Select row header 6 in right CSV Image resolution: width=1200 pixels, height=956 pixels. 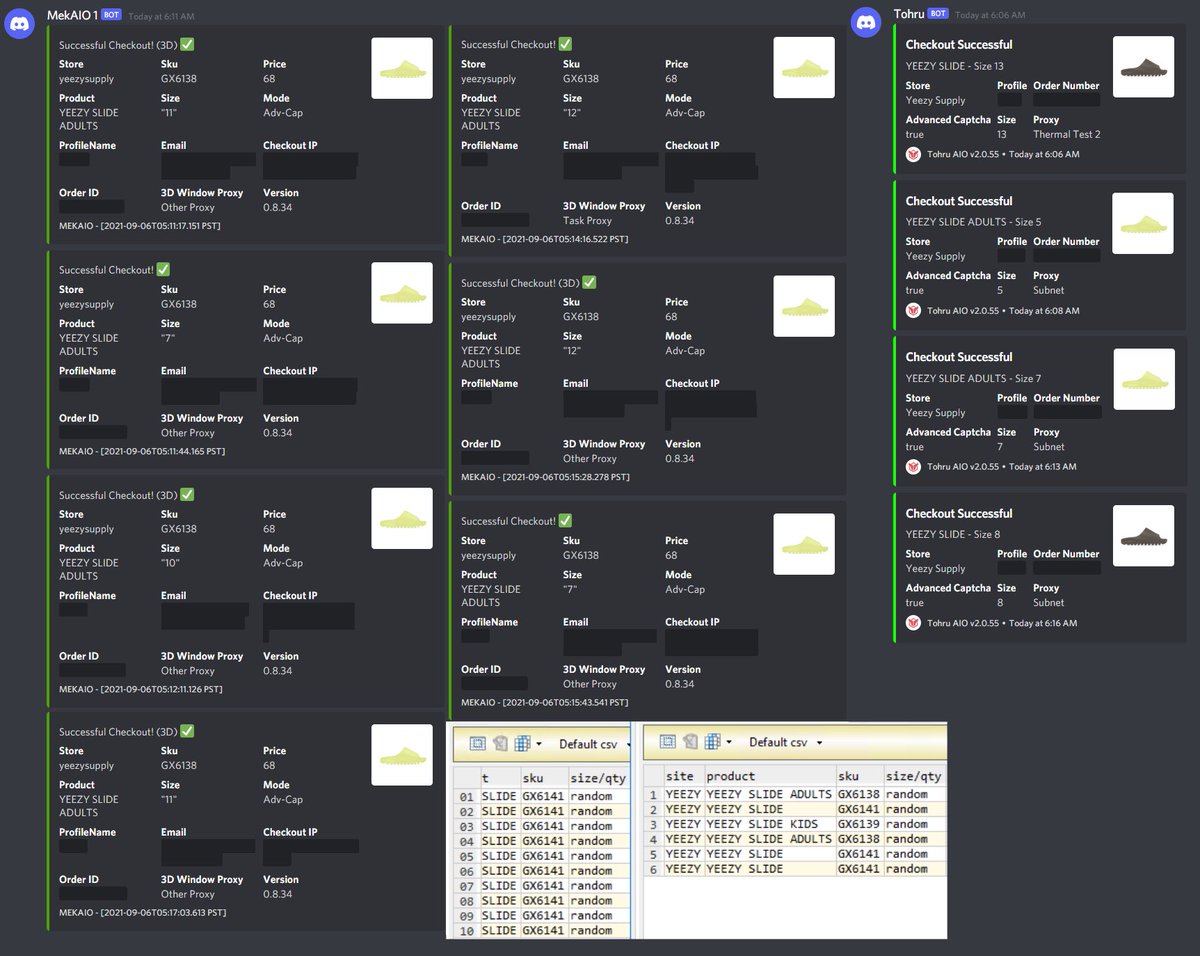tap(653, 869)
